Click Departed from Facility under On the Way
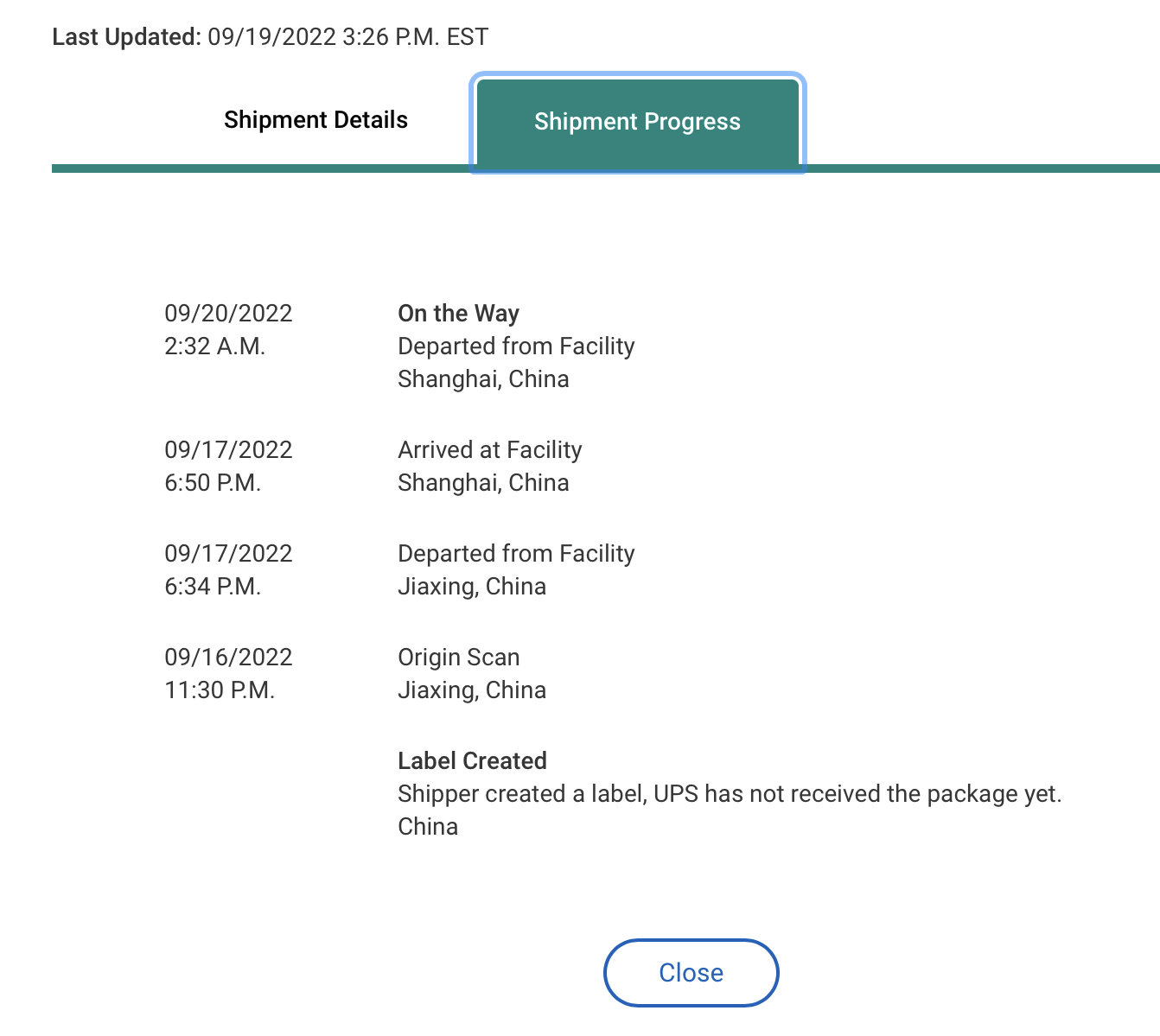 (x=516, y=346)
